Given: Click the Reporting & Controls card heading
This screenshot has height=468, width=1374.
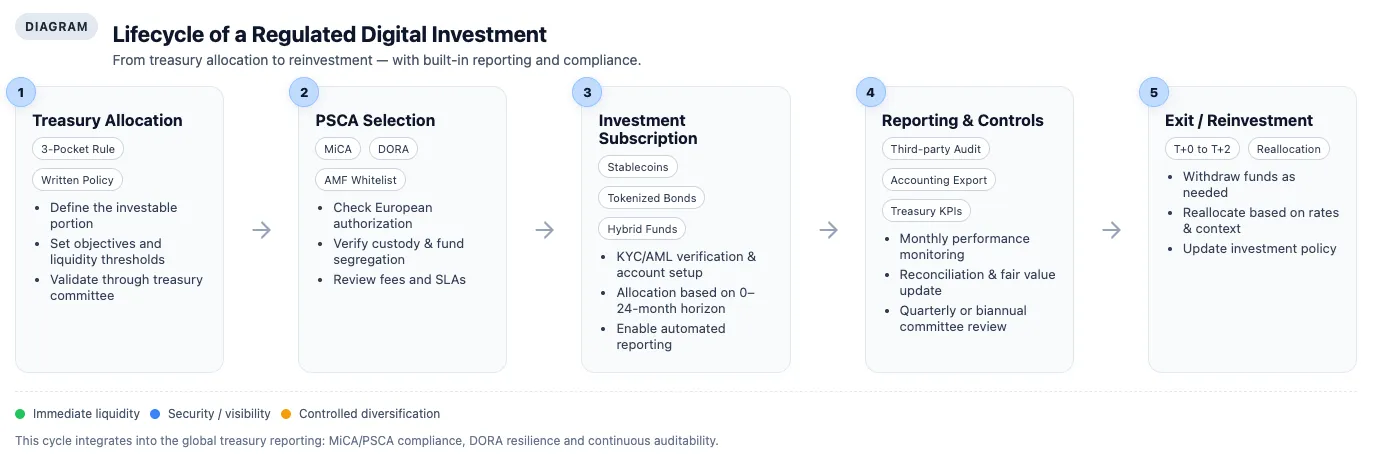Looking at the screenshot, I should click(962, 120).
